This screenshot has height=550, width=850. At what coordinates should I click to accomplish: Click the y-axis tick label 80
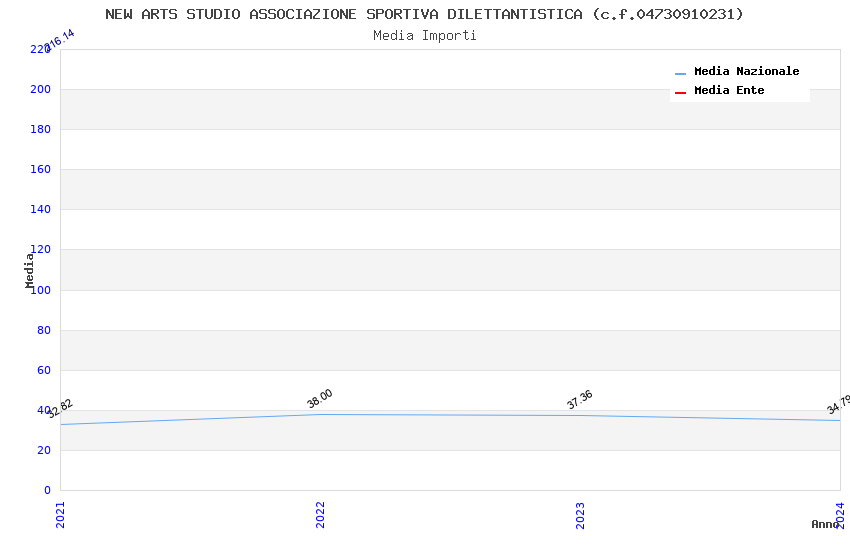coord(44,330)
